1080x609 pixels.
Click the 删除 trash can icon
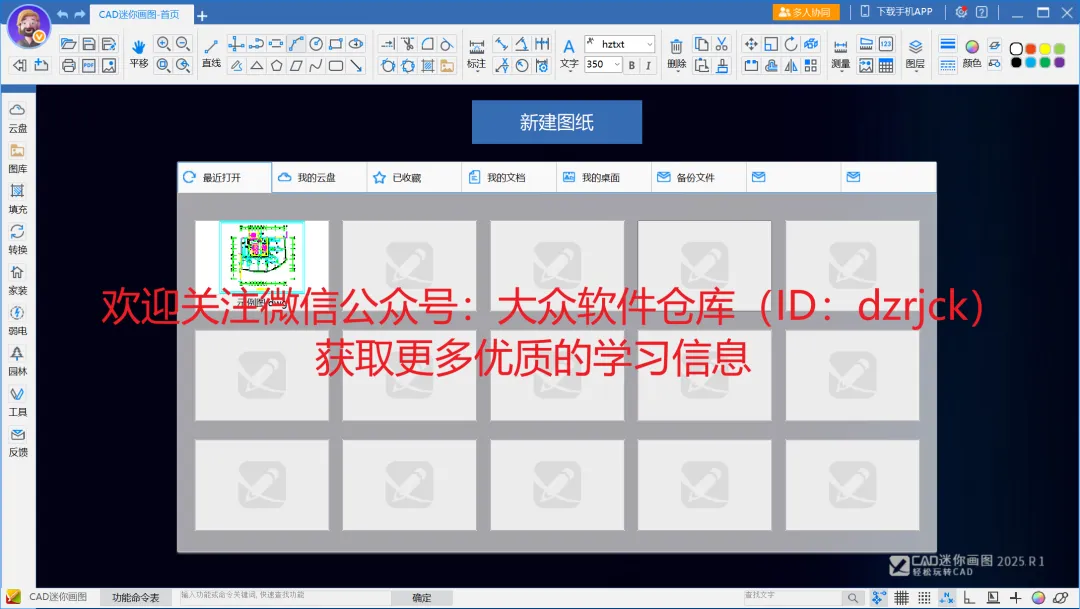click(x=676, y=54)
